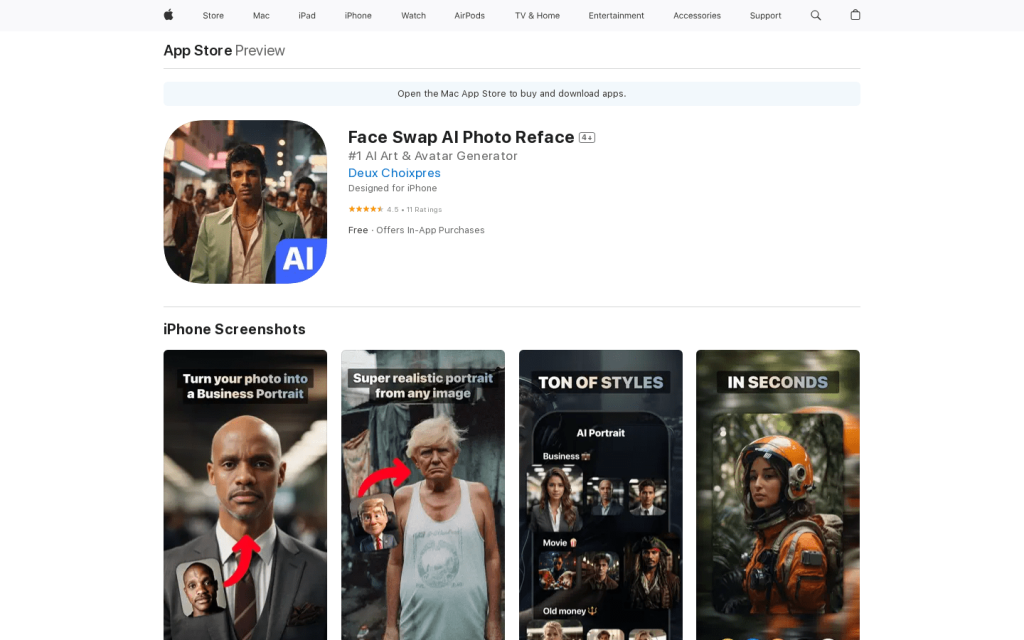Viewport: 1024px width, 640px height.
Task: Select iPhone in the navigation bar
Action: 358,15
